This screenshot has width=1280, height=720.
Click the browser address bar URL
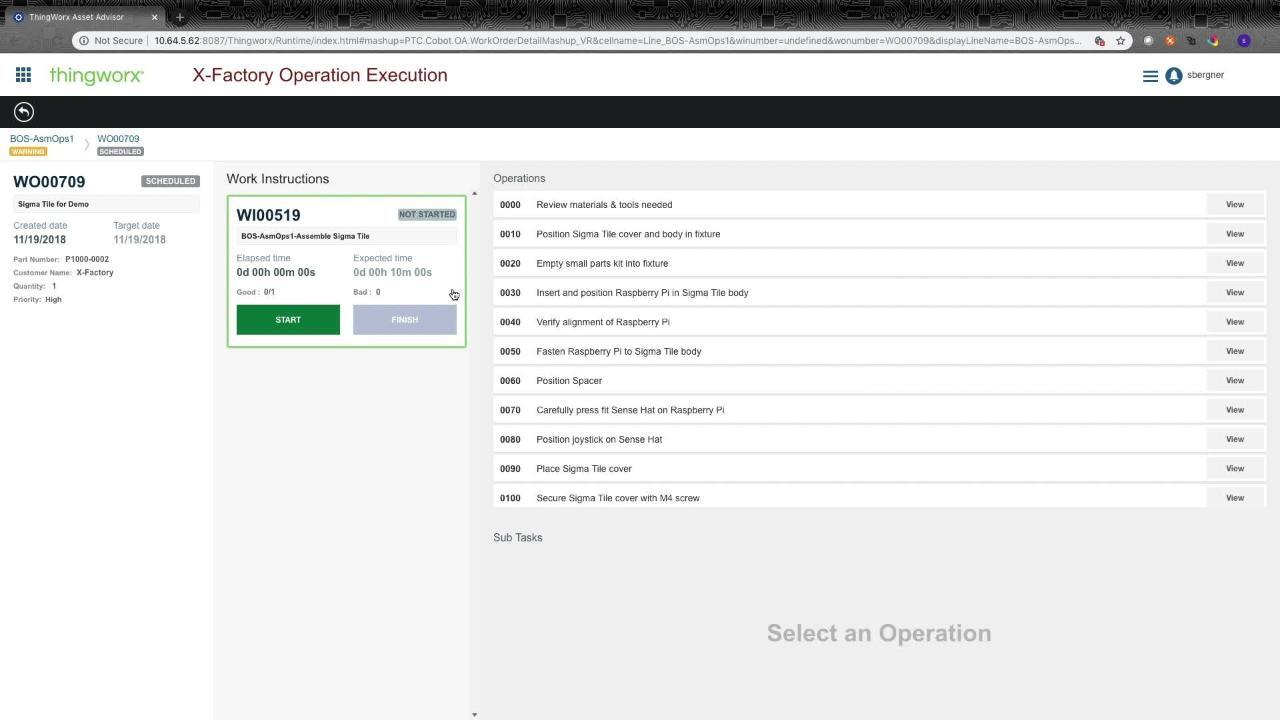pyautogui.click(x=617, y=41)
